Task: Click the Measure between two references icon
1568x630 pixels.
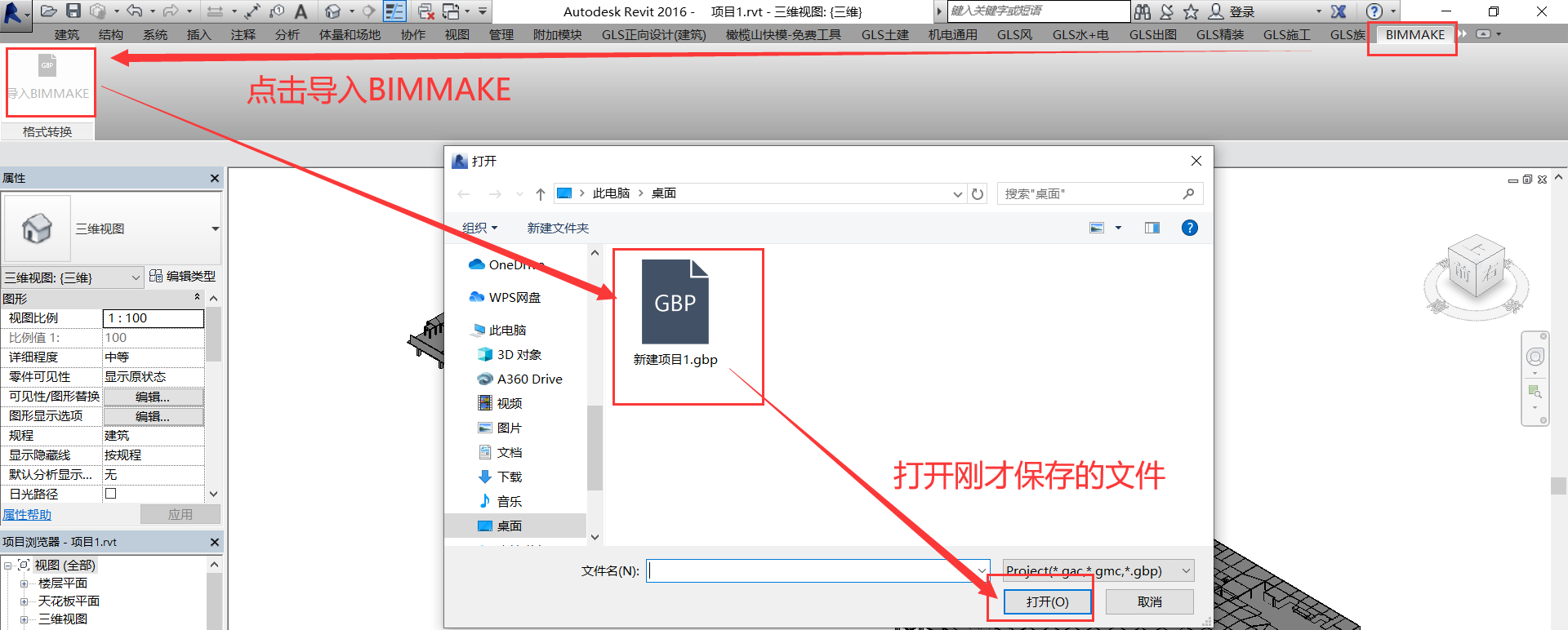Action: click(253, 11)
